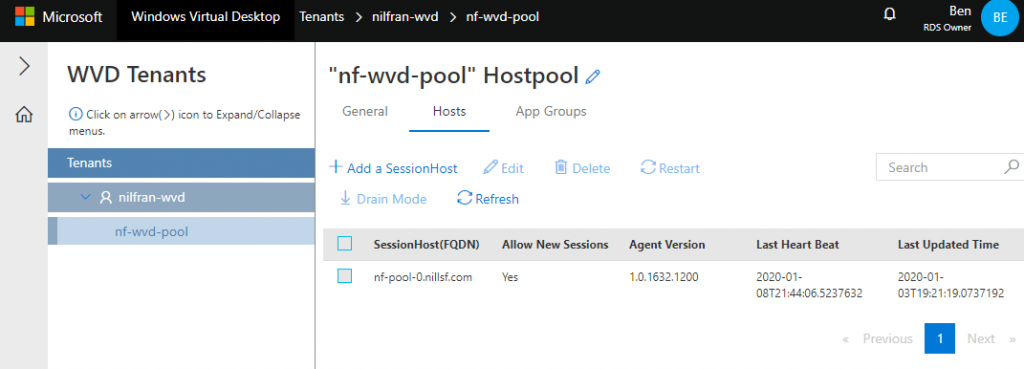The image size is (1024, 369).
Task: Click the pencil icon beside Hostpool title
Action: [592, 77]
